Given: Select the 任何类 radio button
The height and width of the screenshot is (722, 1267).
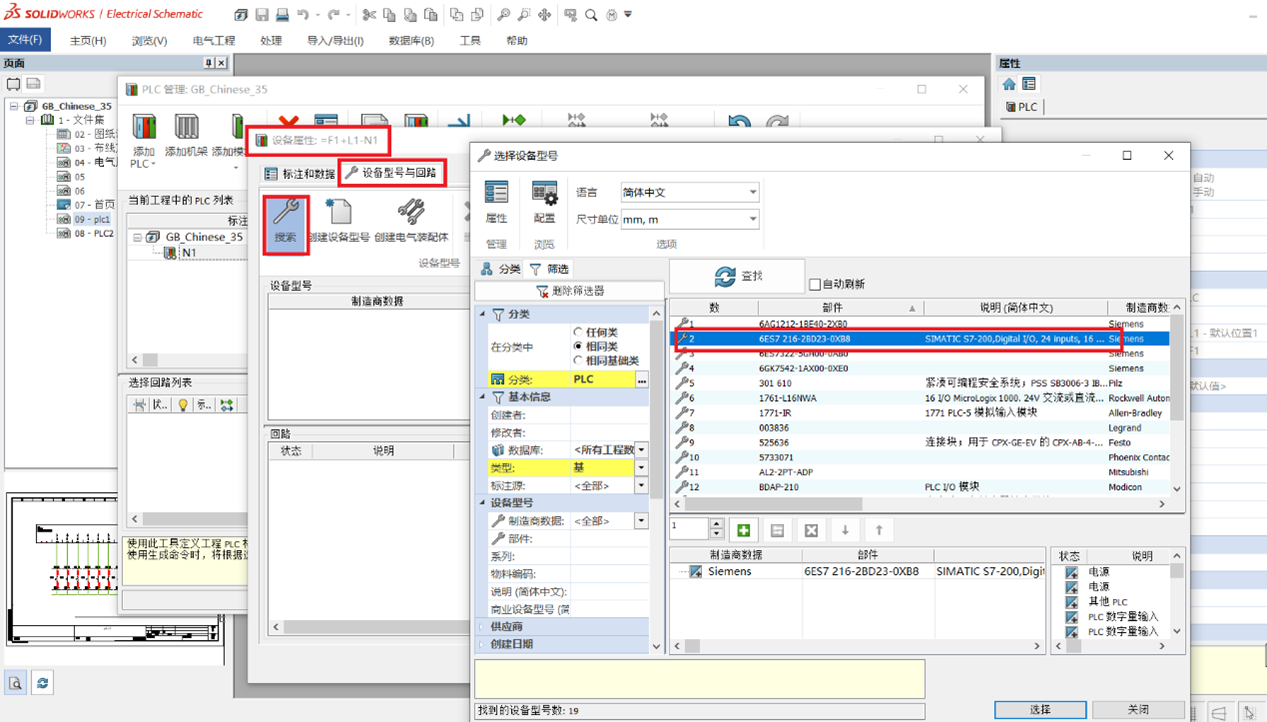Looking at the screenshot, I should tap(578, 332).
